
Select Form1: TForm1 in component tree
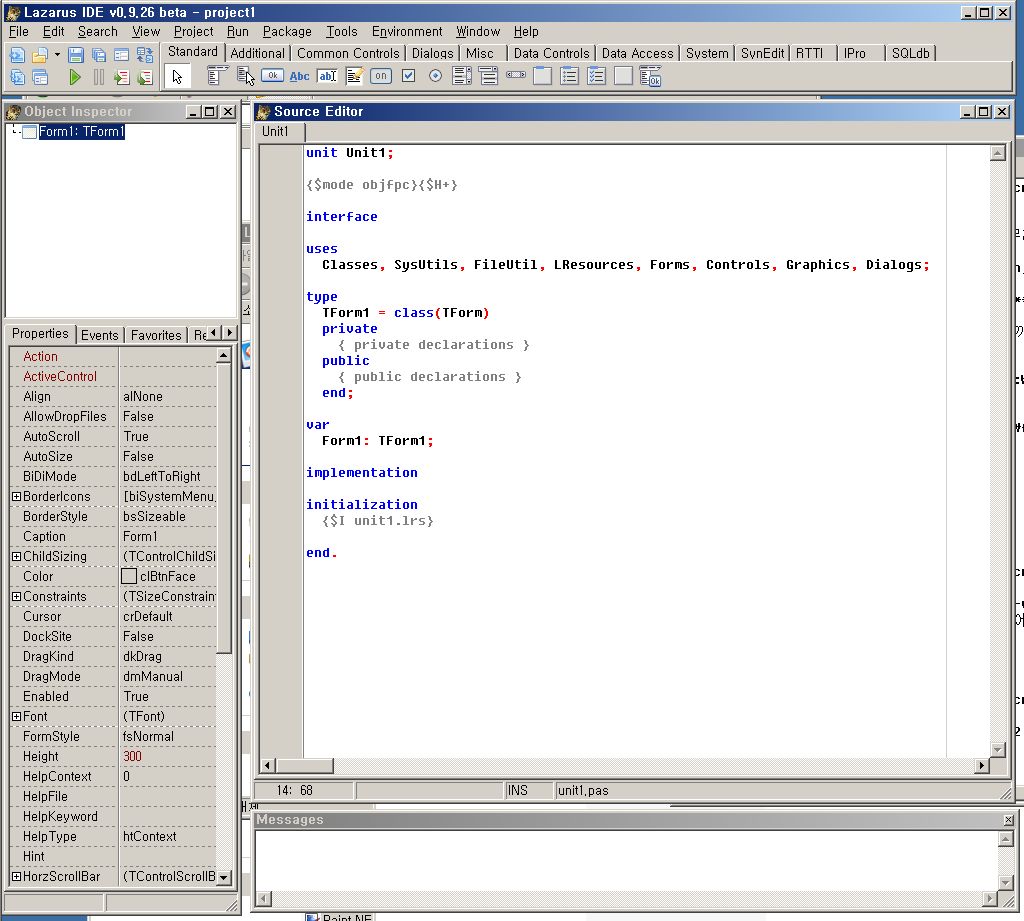(81, 131)
